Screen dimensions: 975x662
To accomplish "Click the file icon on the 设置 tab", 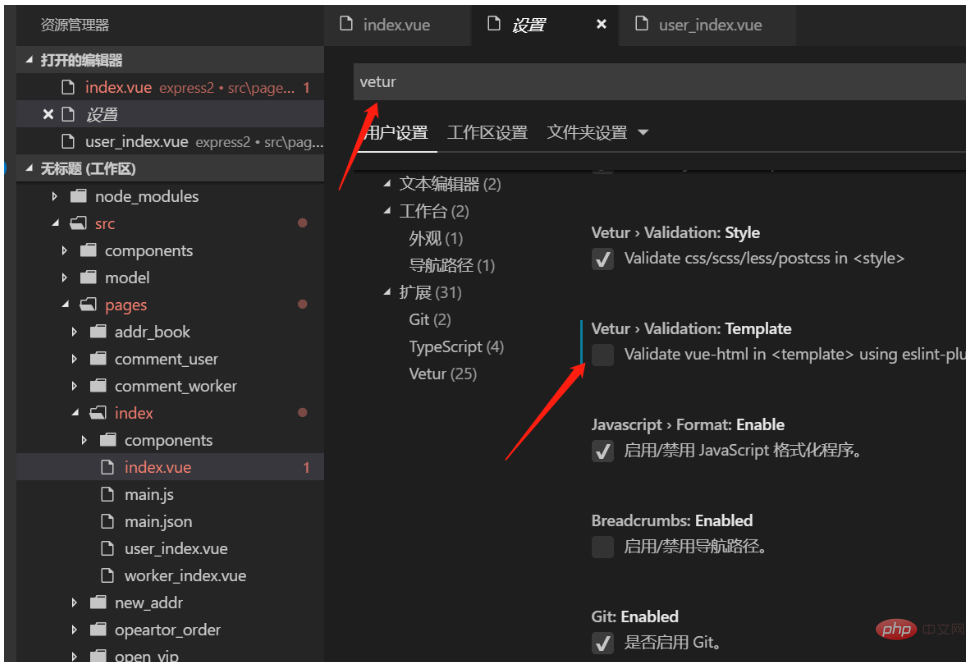I will [494, 24].
